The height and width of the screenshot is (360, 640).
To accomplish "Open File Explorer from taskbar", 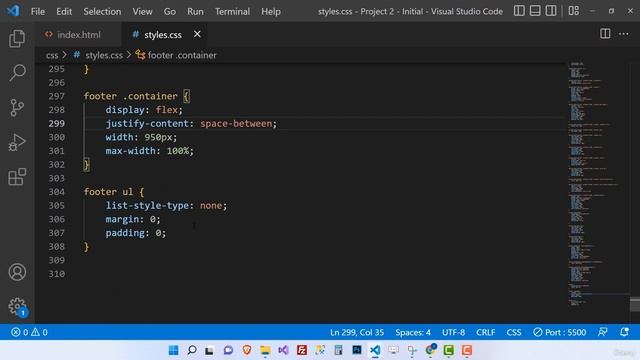I will click(265, 350).
